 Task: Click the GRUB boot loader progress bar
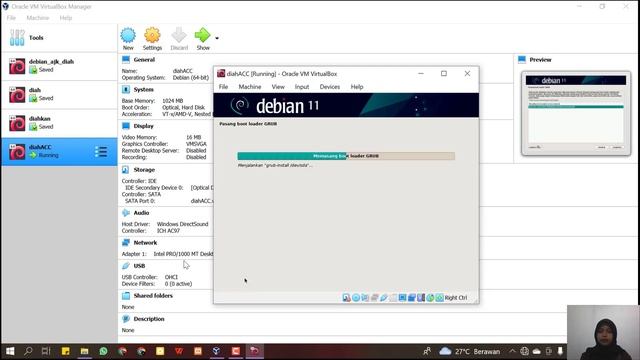coord(346,156)
